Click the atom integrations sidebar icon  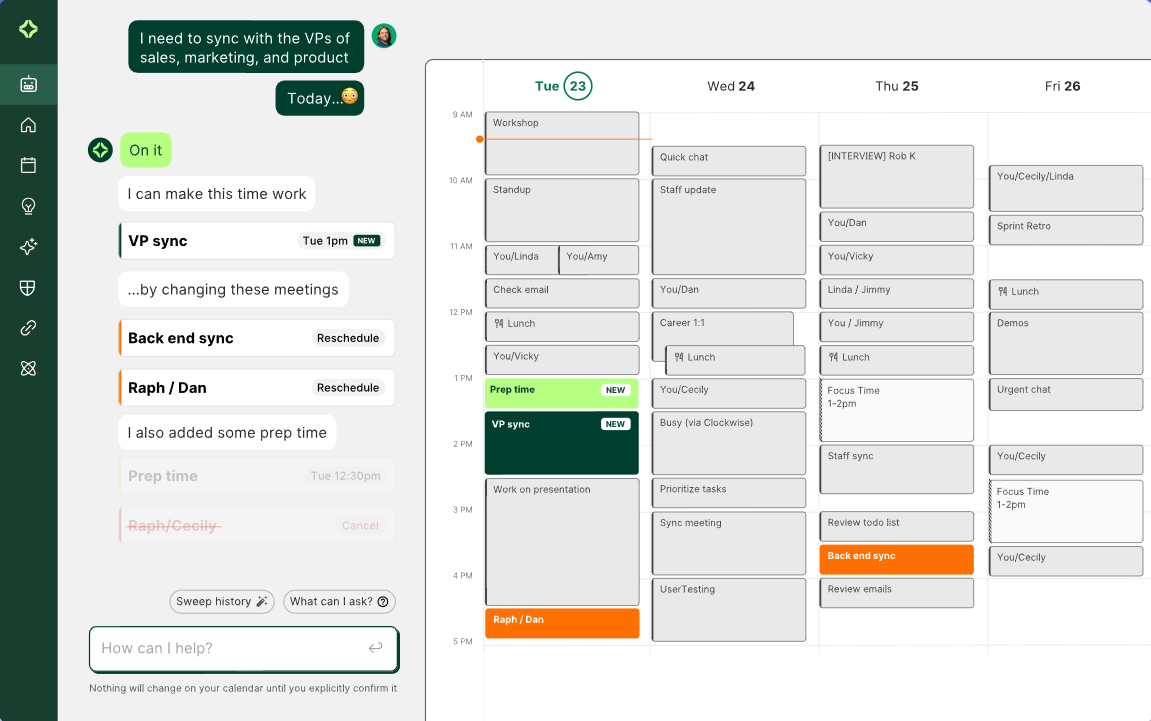click(28, 369)
